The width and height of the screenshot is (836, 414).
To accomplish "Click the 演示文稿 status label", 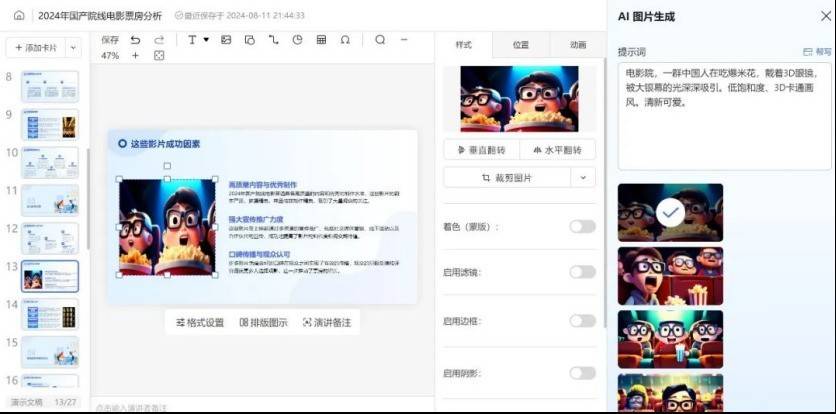I will [x=27, y=402].
